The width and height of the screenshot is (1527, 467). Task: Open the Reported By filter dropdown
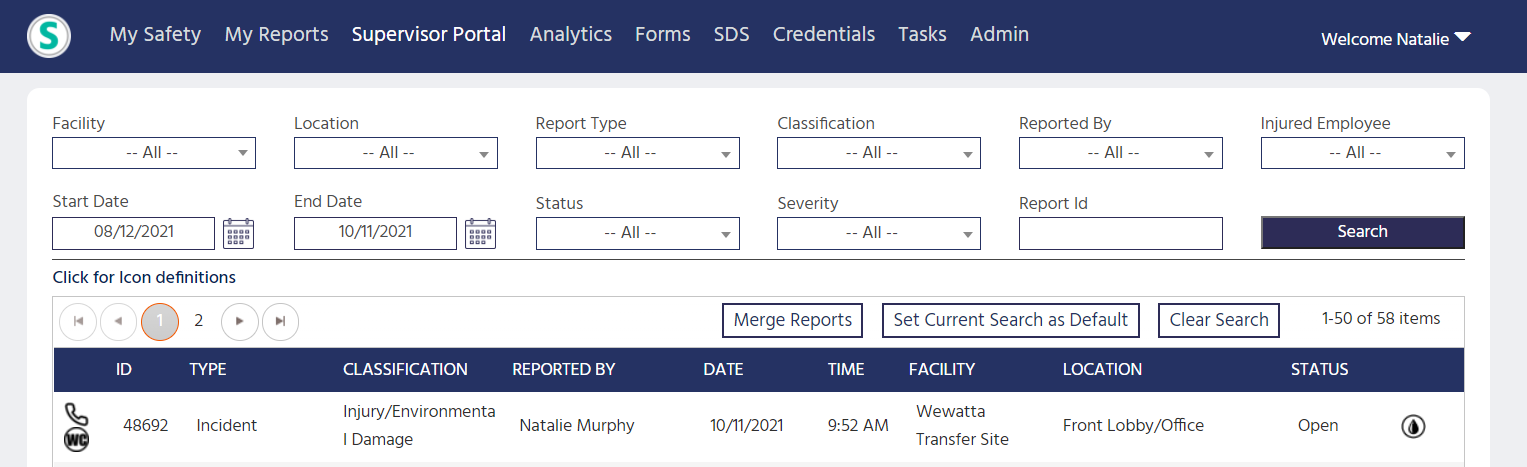[1121, 153]
